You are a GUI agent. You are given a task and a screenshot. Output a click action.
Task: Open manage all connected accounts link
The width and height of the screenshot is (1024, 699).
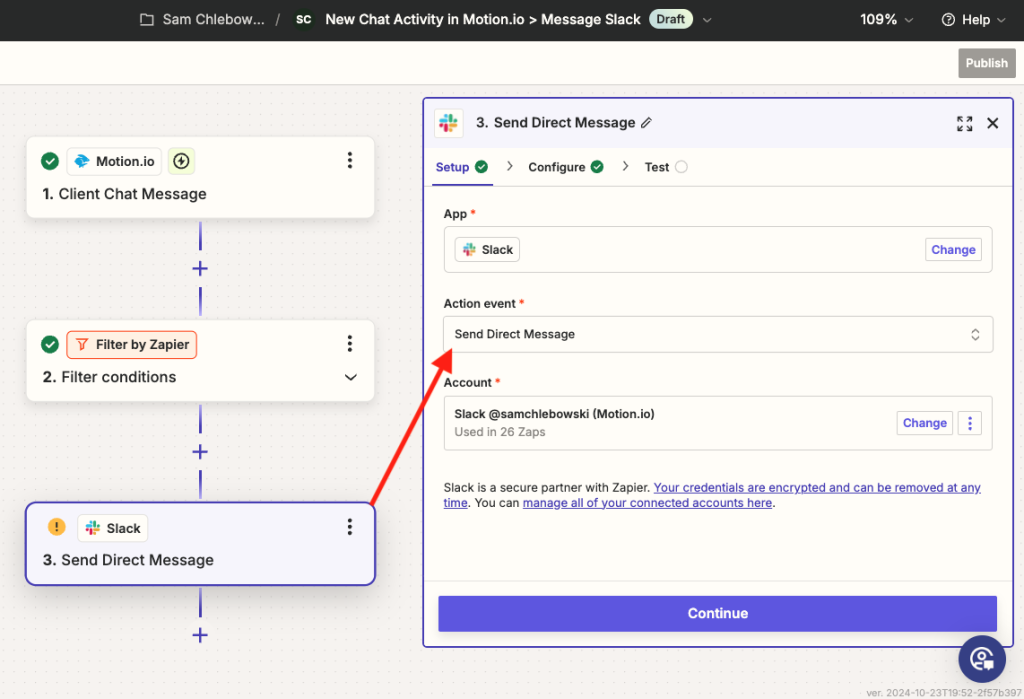click(x=647, y=503)
